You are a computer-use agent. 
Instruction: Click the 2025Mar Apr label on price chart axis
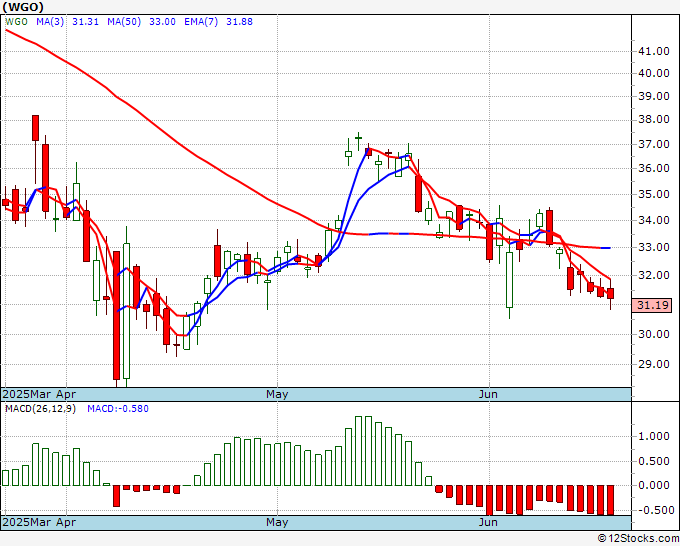39,394
